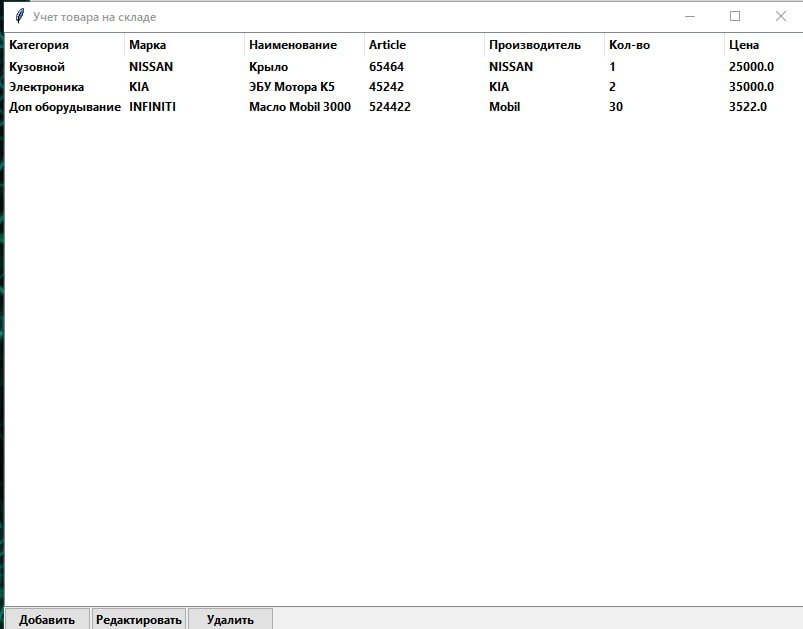
Task: Click the ЭБУ Мотора K5 item name
Action: pos(292,87)
